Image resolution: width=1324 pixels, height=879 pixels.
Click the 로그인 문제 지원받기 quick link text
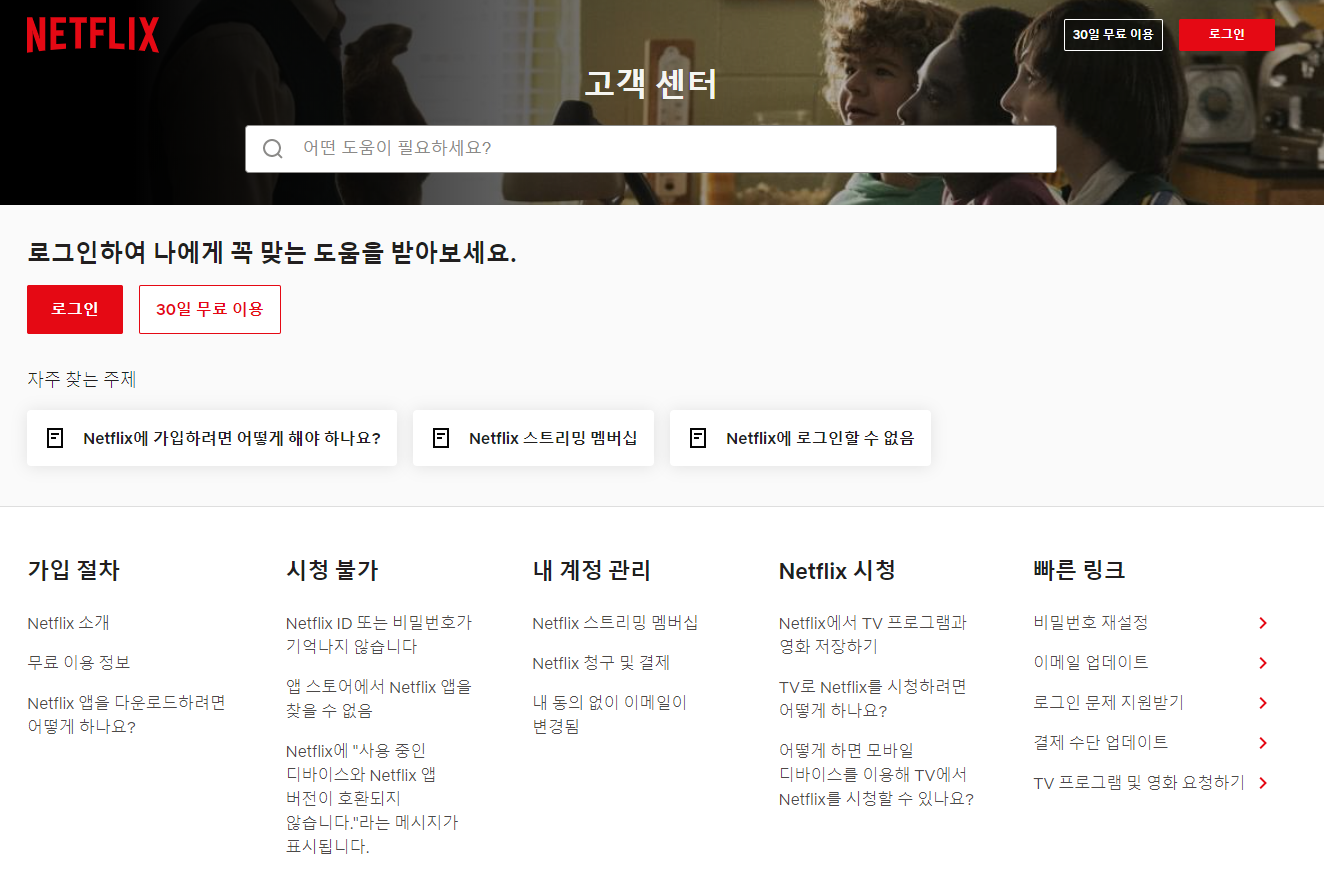point(1108,703)
